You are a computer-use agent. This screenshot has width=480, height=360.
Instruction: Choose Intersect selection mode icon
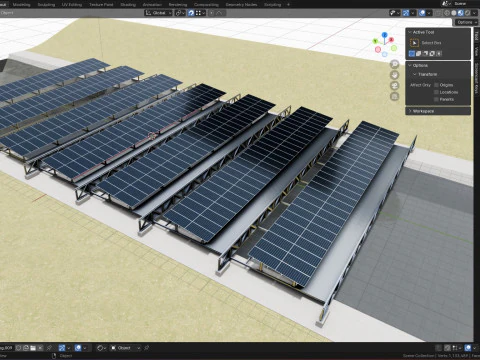(439, 53)
